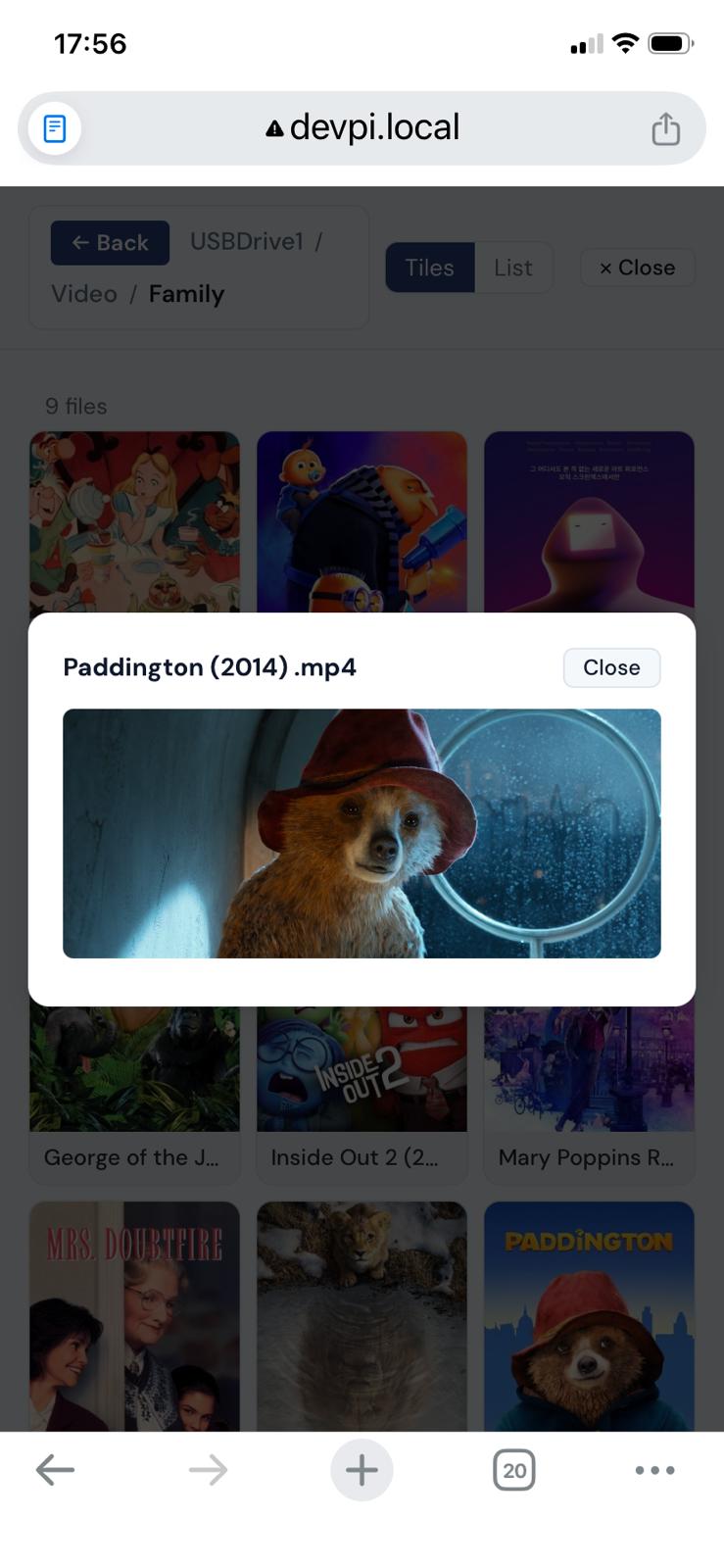Tap the share icon in address bar

[x=665, y=128]
